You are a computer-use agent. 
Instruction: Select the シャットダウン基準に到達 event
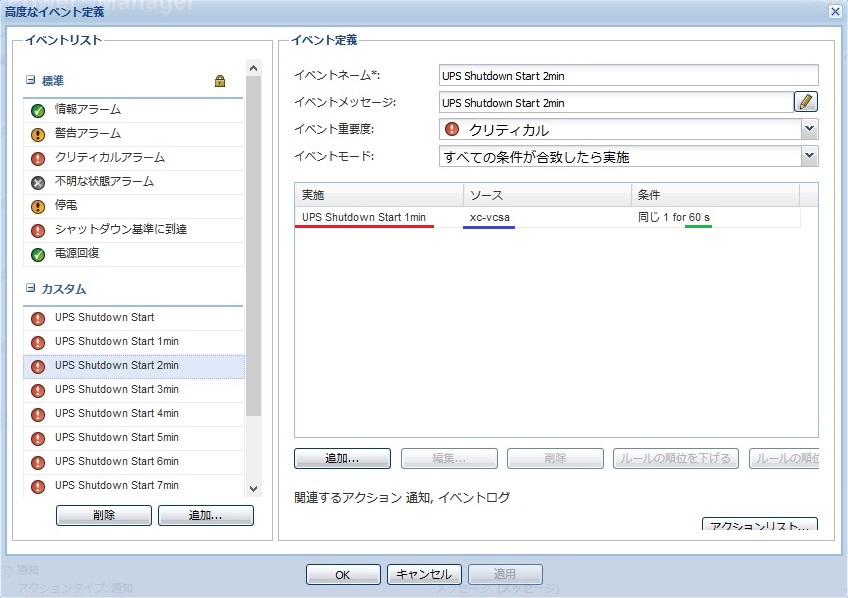121,229
